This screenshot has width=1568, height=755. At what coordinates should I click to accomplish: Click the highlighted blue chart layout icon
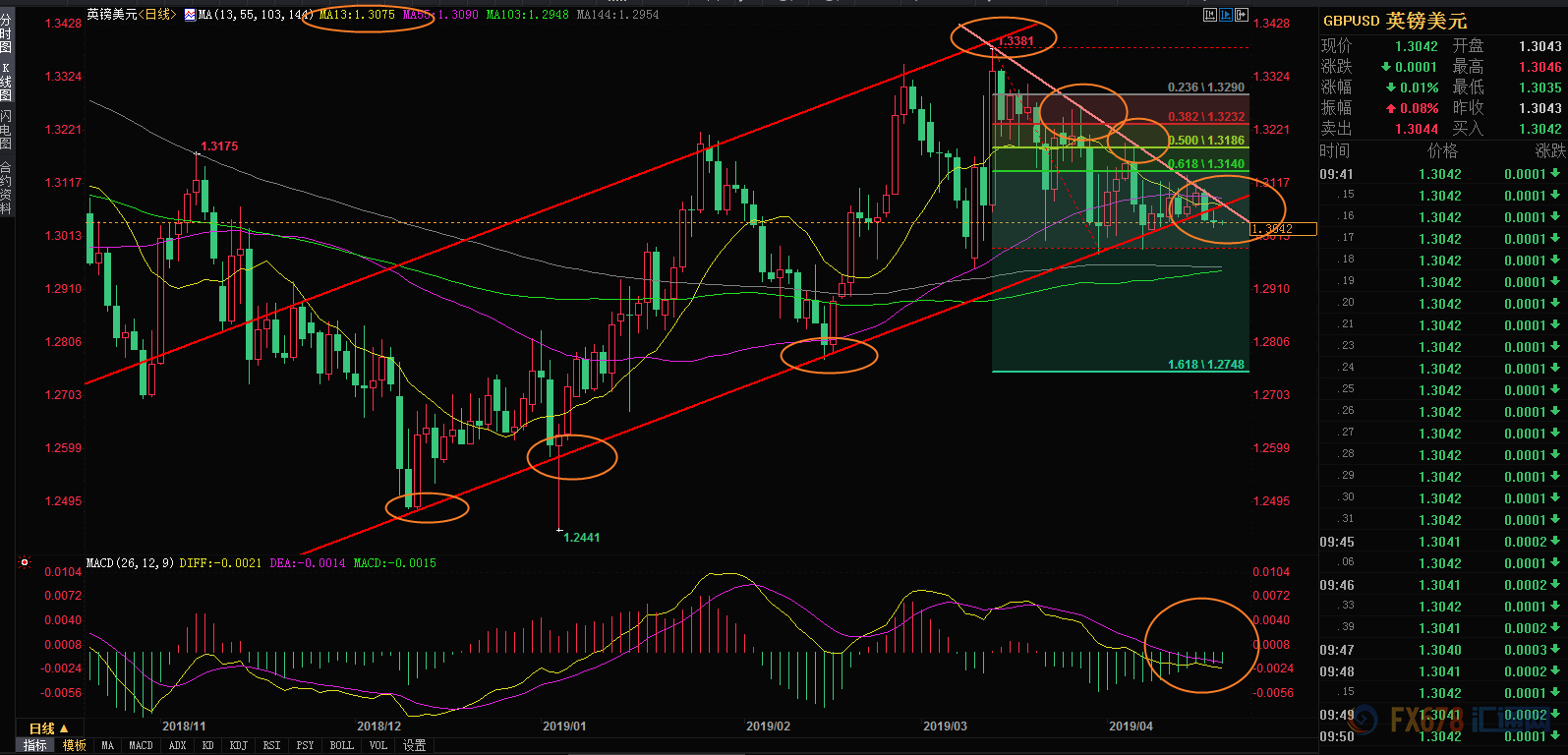coord(1226,15)
